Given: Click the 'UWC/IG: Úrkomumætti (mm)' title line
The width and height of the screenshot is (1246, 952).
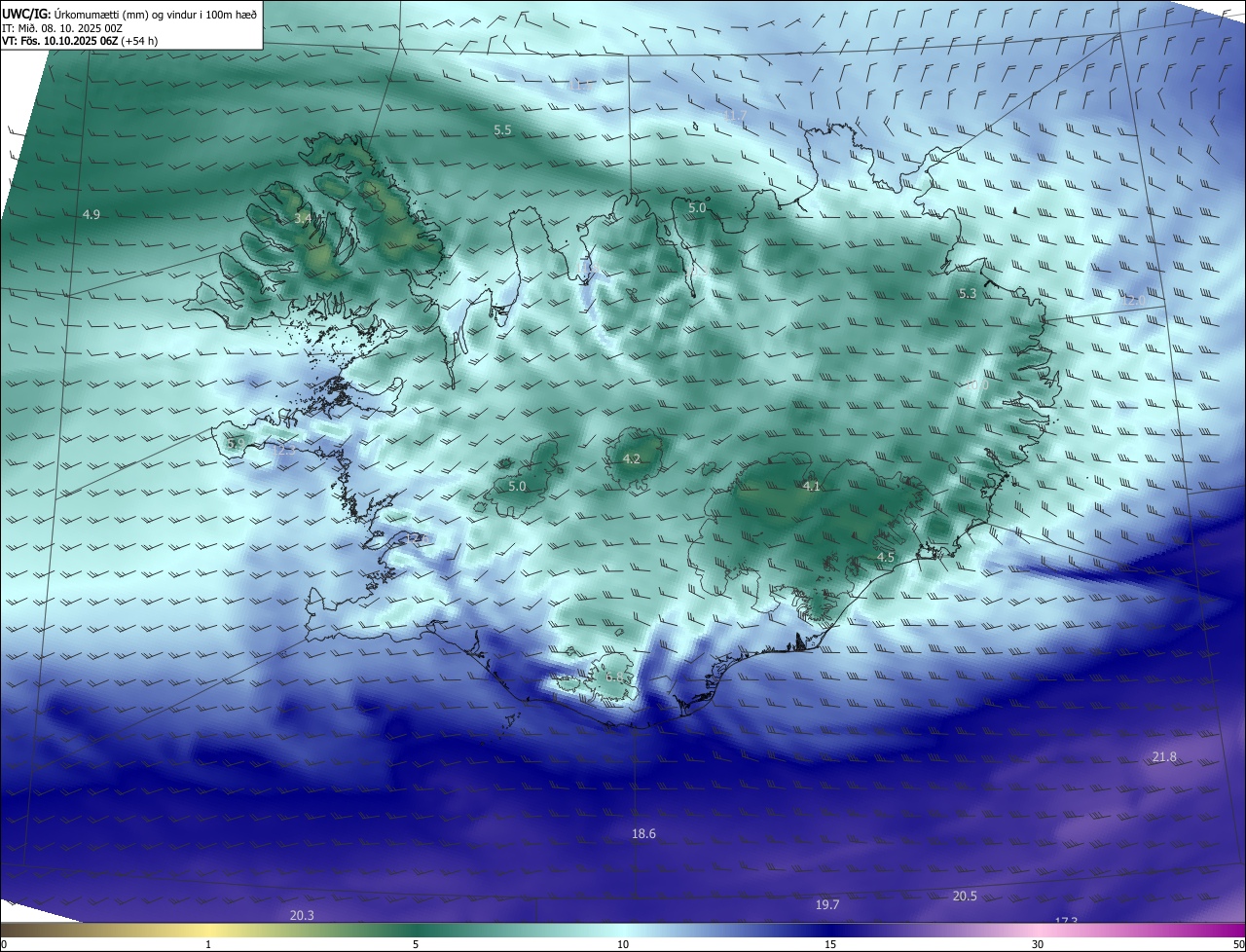Looking at the screenshot, I should pyautogui.click(x=130, y=14).
